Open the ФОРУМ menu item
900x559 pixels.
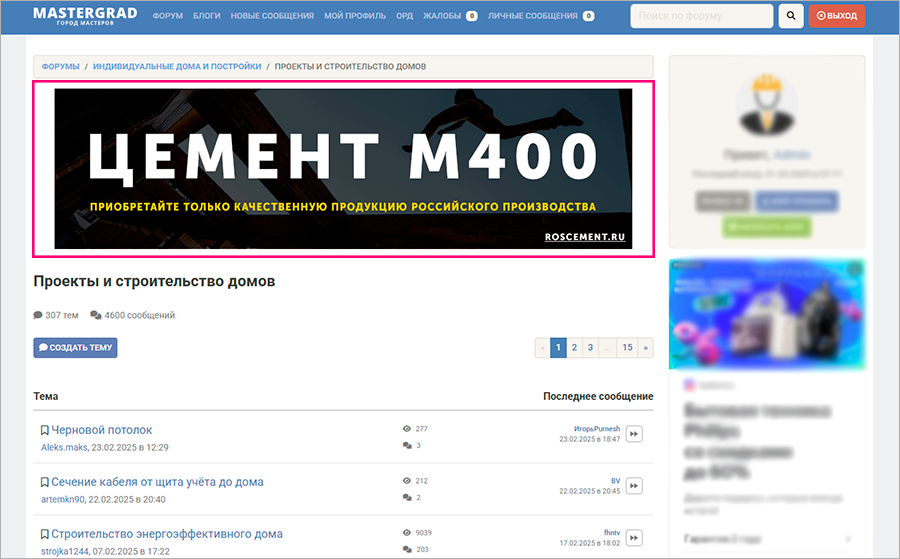tap(168, 16)
